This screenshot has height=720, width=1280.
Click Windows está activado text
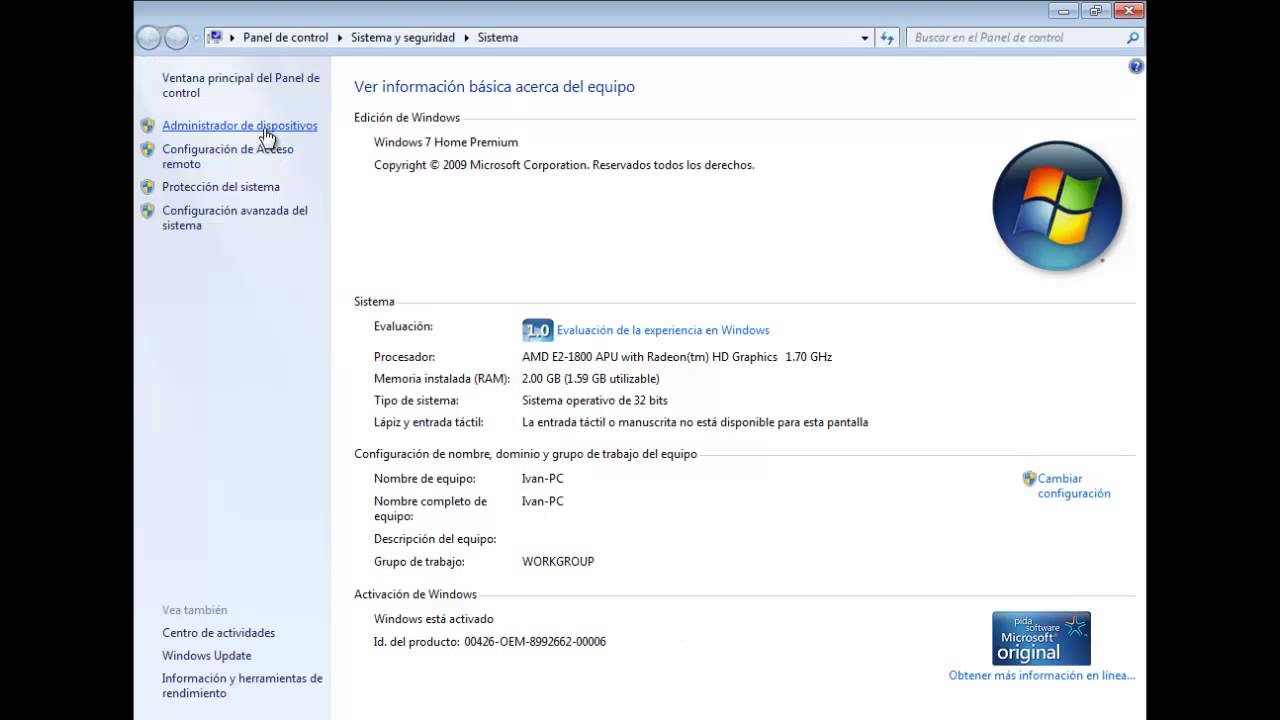[x=434, y=619]
